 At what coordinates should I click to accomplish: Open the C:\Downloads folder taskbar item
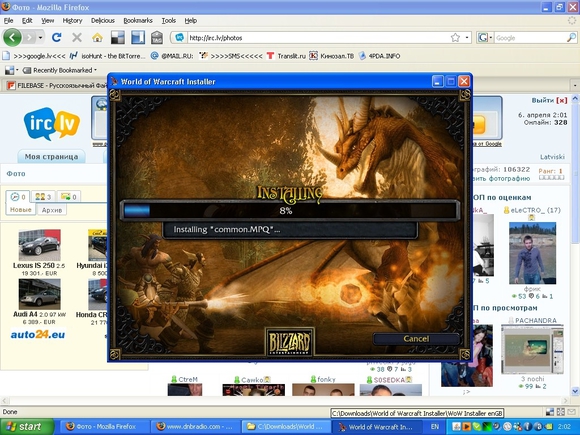[x=286, y=426]
